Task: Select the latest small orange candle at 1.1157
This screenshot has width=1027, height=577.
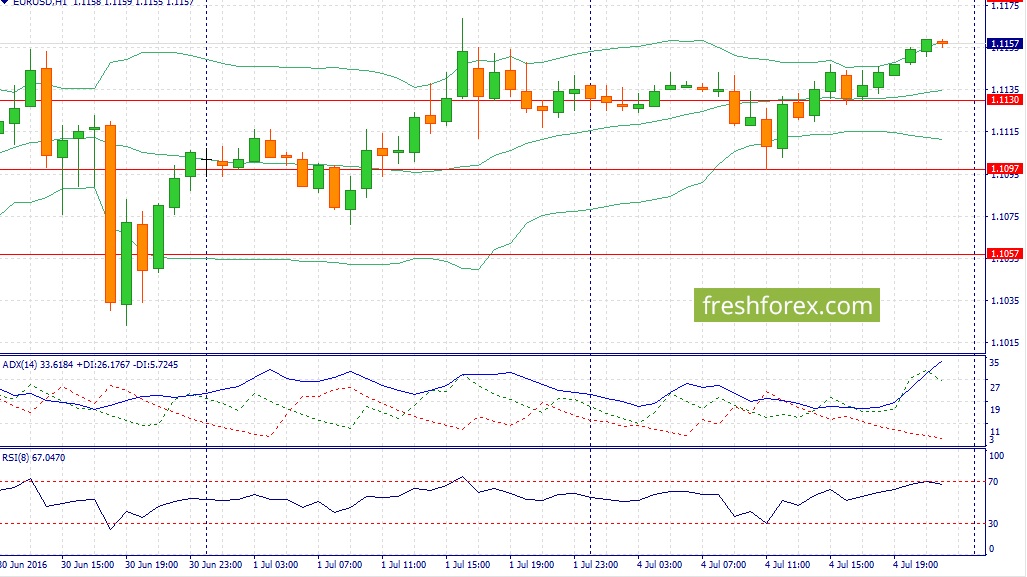Action: (x=942, y=43)
